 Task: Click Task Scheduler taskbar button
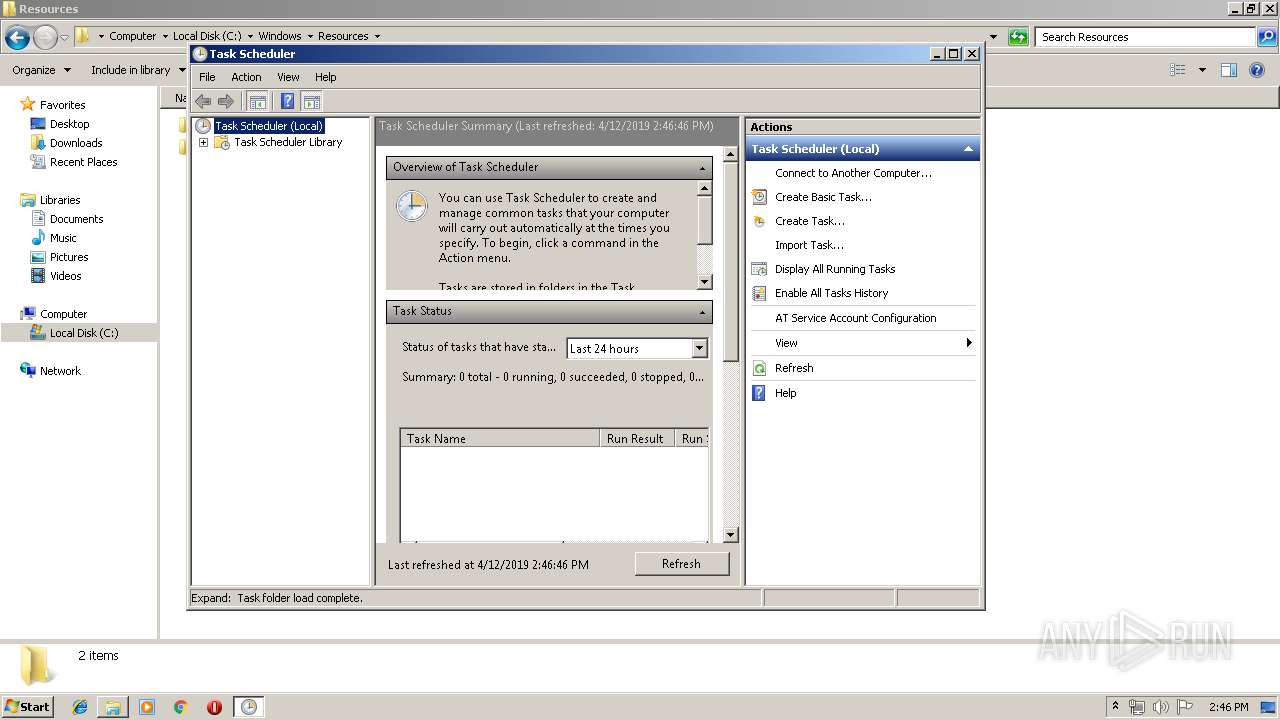tap(248, 707)
